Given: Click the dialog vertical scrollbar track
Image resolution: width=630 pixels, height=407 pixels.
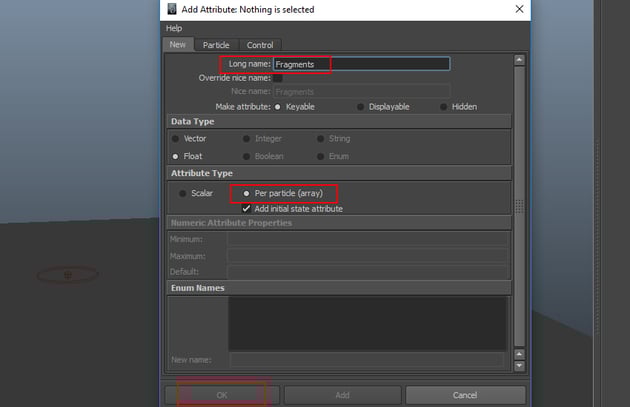Looking at the screenshot, I should [519, 206].
